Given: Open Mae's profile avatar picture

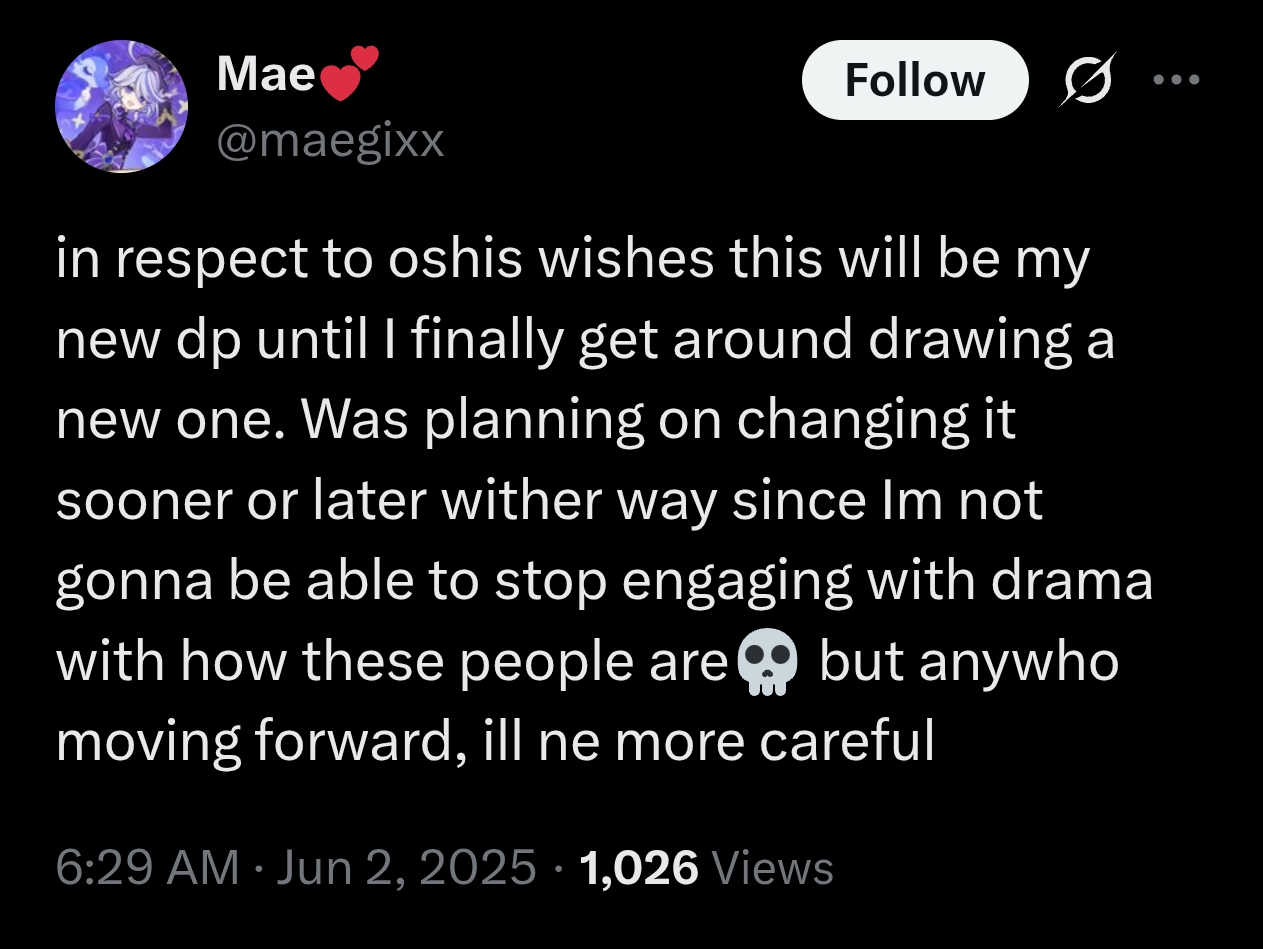Looking at the screenshot, I should pyautogui.click(x=122, y=108).
